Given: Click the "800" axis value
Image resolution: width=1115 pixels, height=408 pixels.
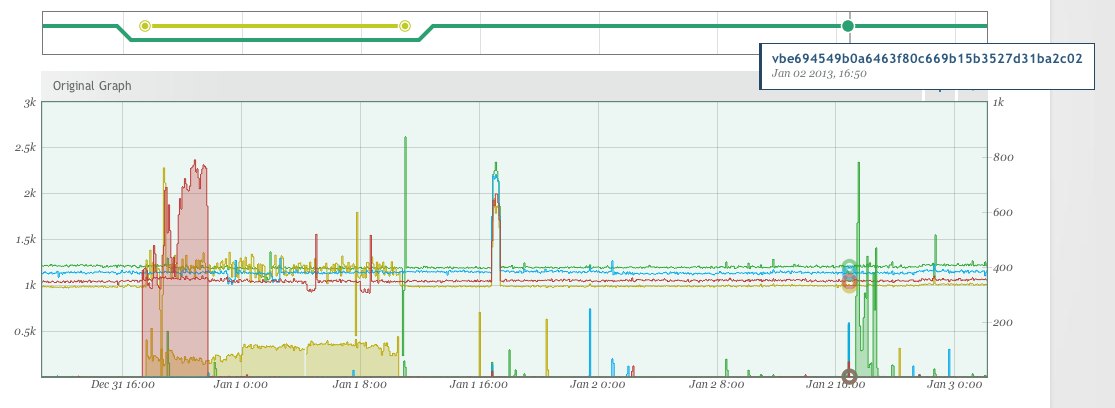Looking at the screenshot, I should point(1003,158).
